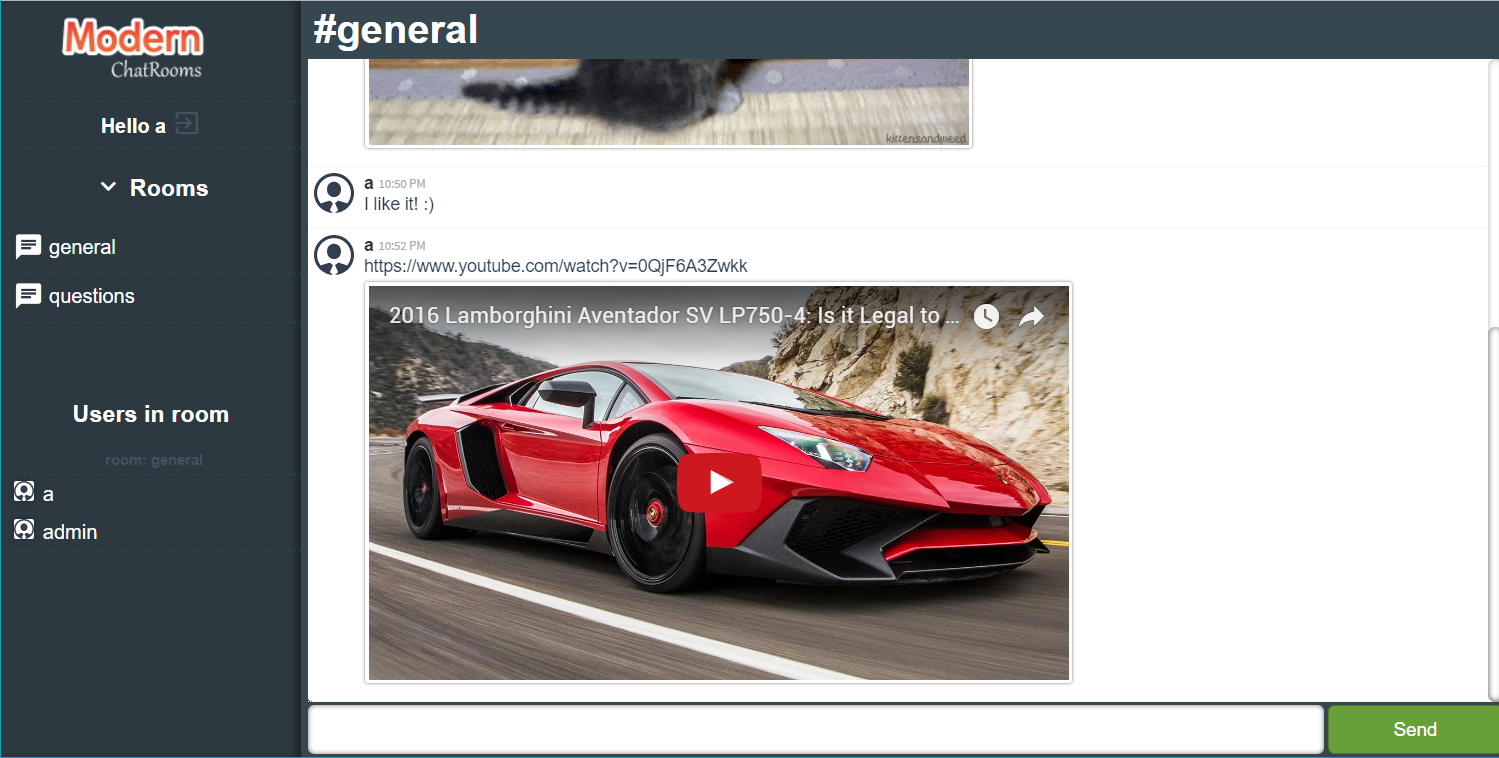1499x758 pixels.
Task: Select user admin in room list
Action: tap(70, 532)
